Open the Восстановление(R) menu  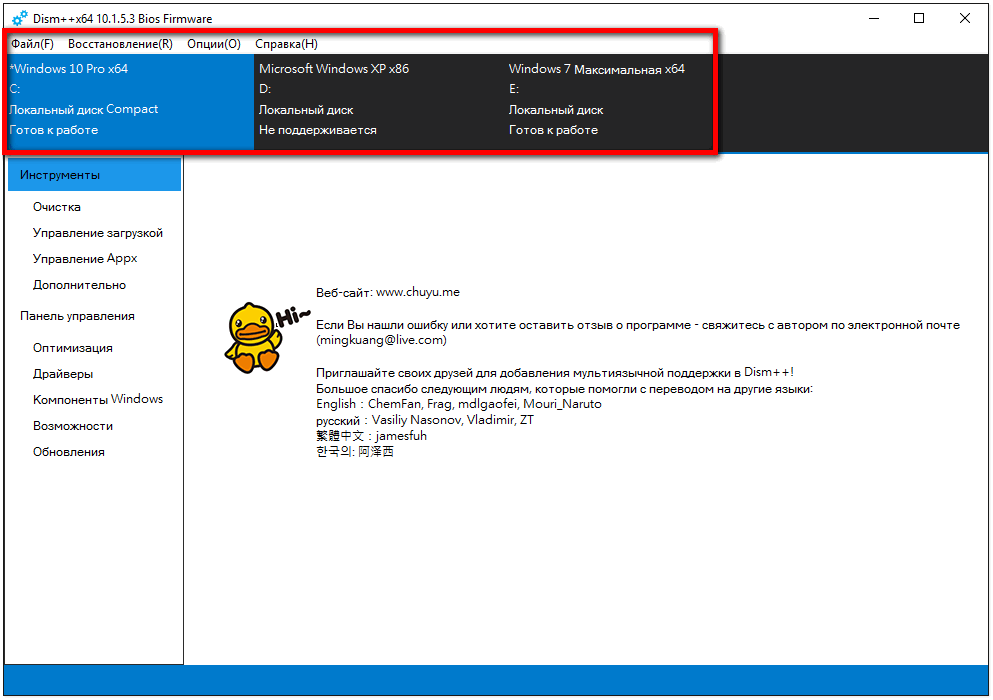120,44
